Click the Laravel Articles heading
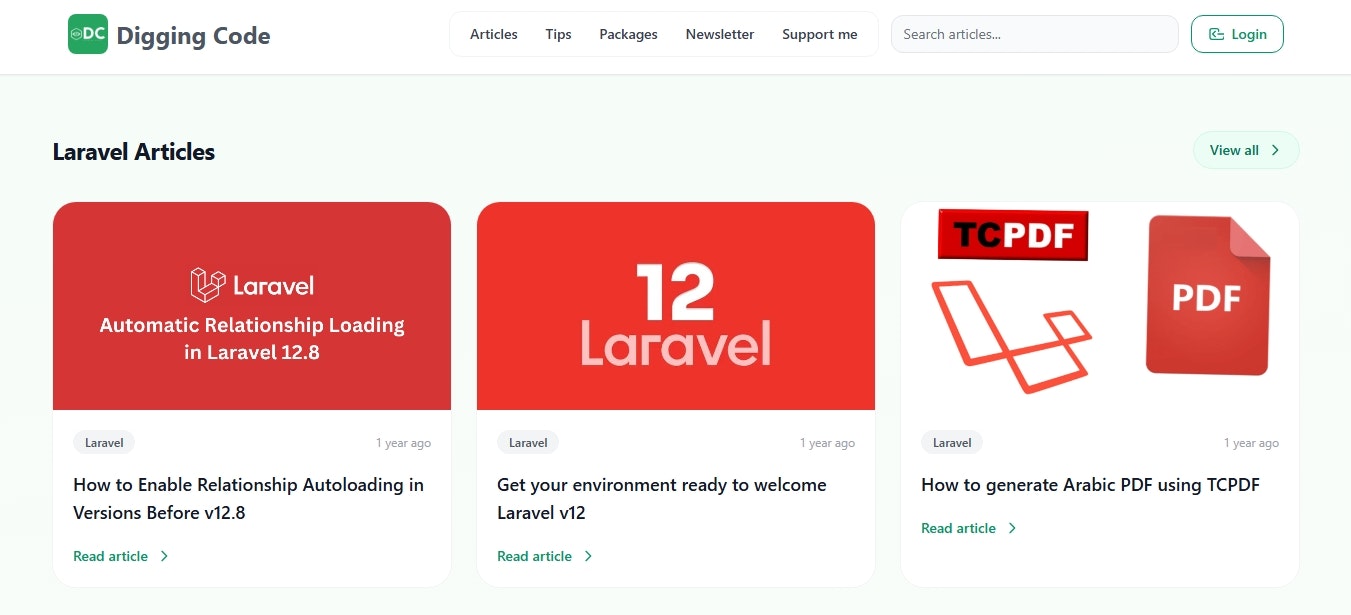This screenshot has width=1351, height=615. (134, 152)
